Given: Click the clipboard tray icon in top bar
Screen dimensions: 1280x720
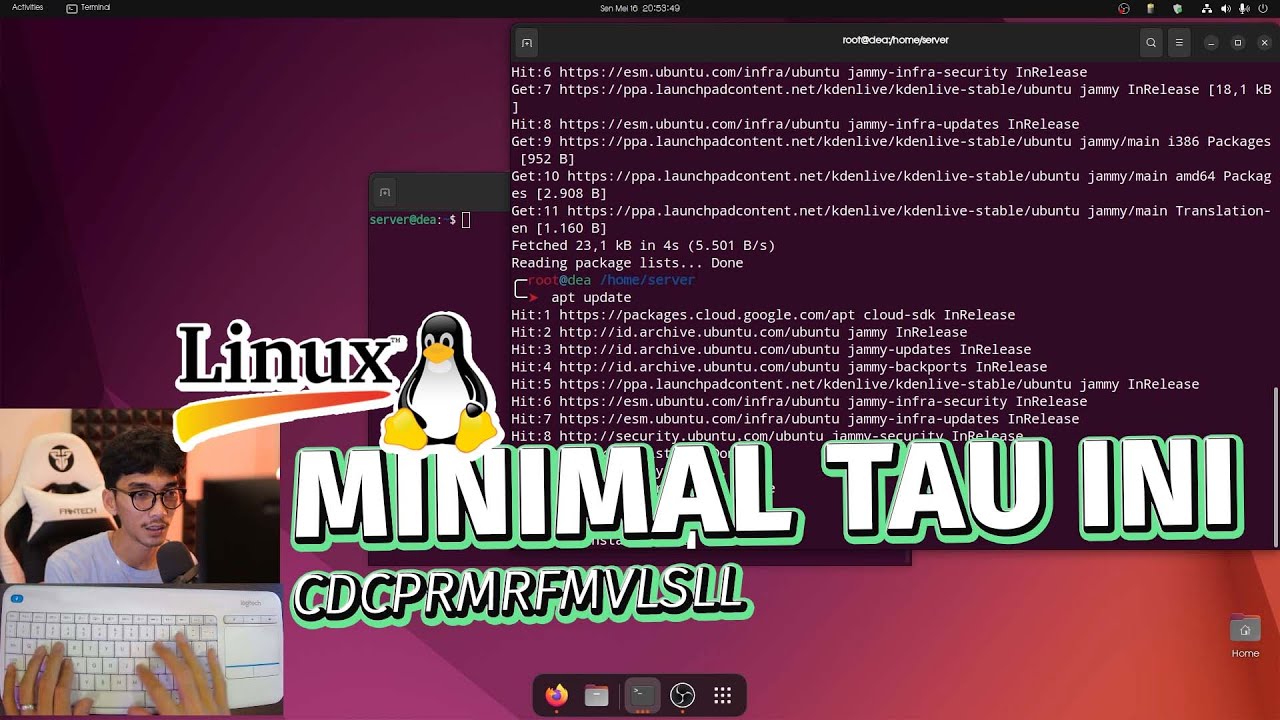Looking at the screenshot, I should (x=1151, y=8).
